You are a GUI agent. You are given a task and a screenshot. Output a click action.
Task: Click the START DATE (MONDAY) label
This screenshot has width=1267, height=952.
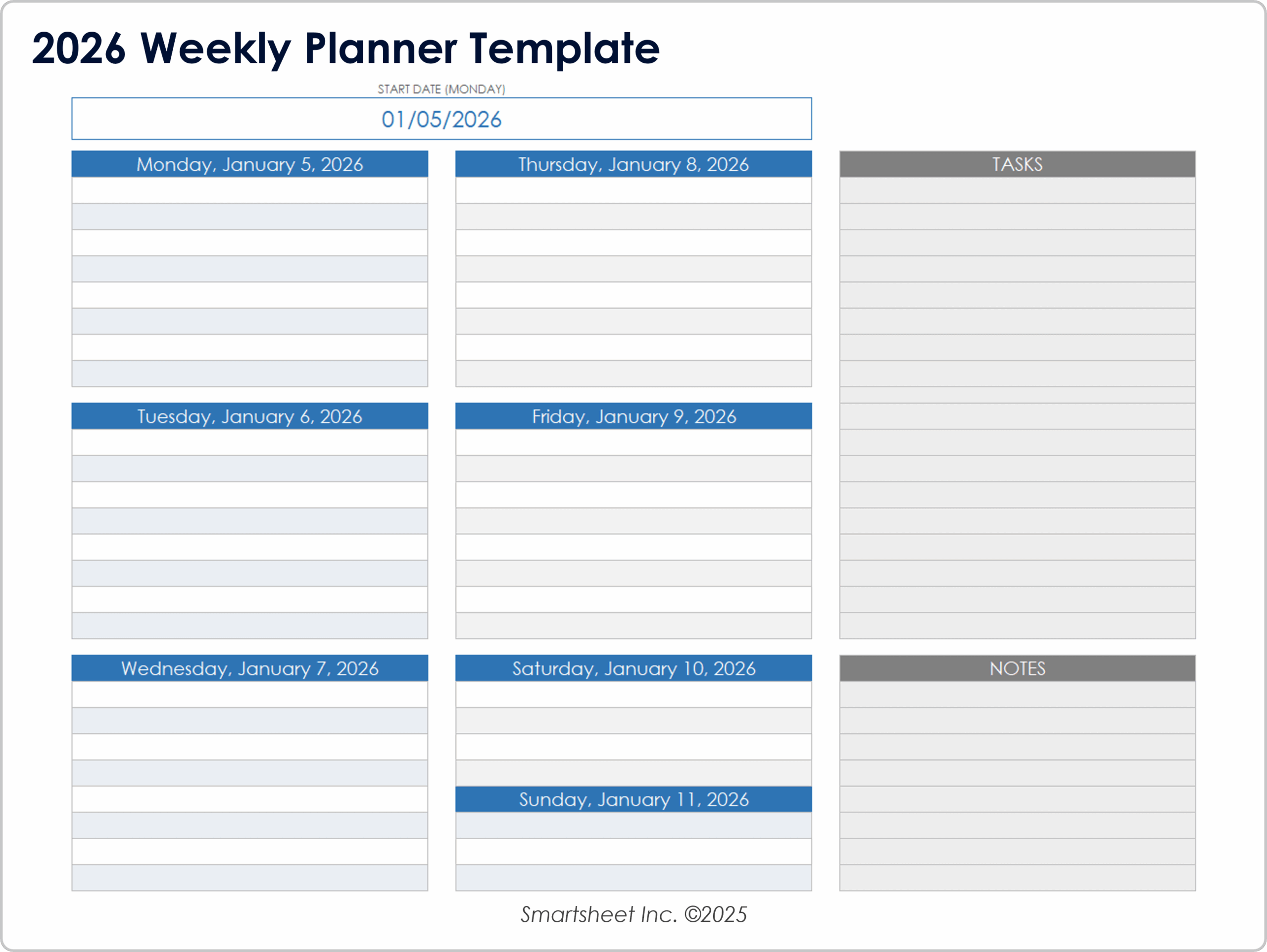tap(441, 90)
